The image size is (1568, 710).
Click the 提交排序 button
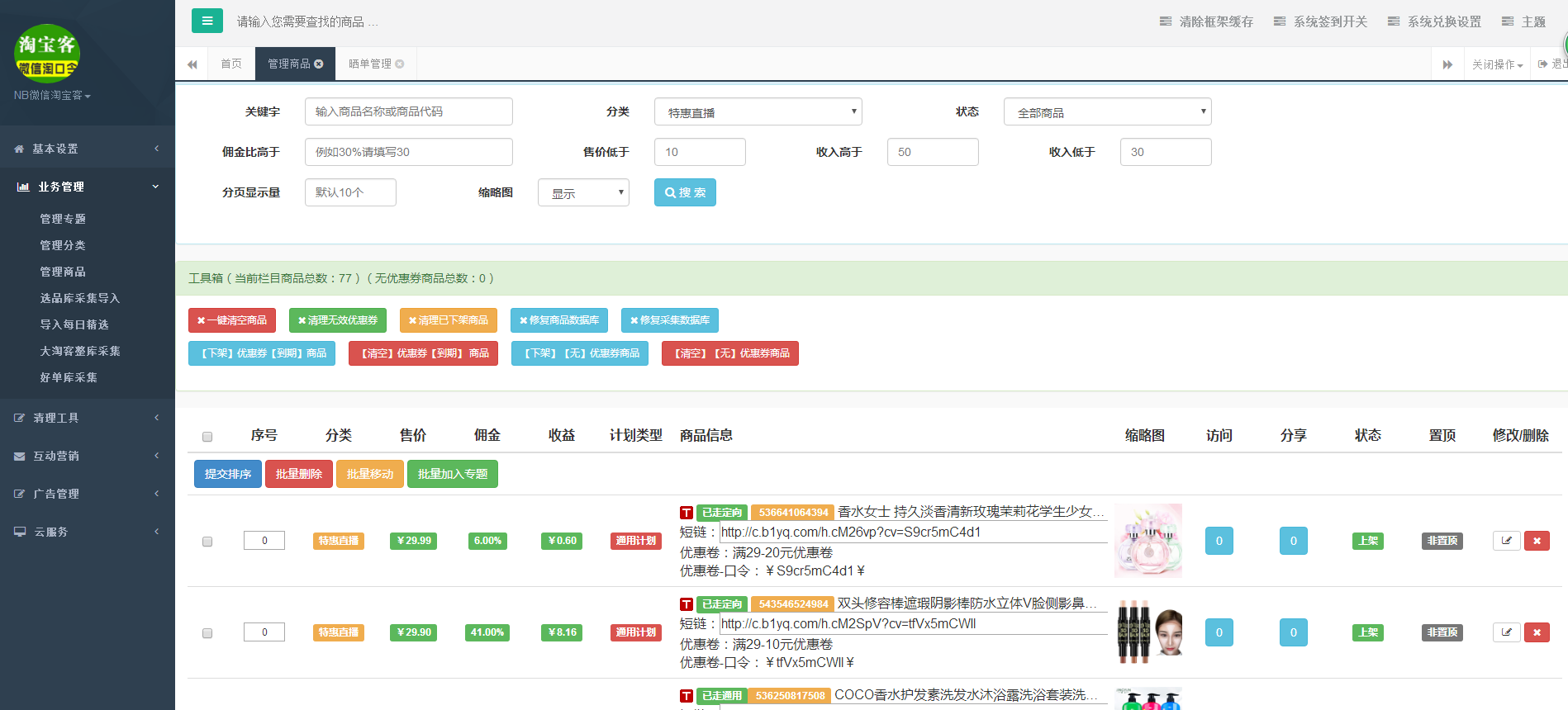(228, 474)
